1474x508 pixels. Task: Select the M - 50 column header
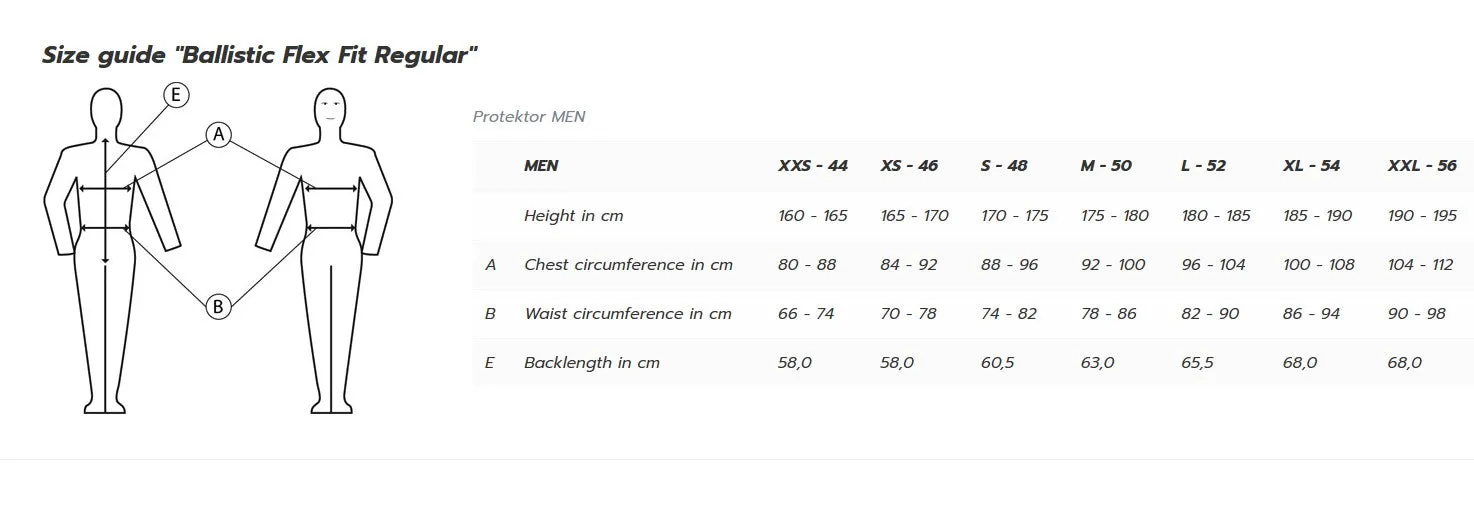1106,166
